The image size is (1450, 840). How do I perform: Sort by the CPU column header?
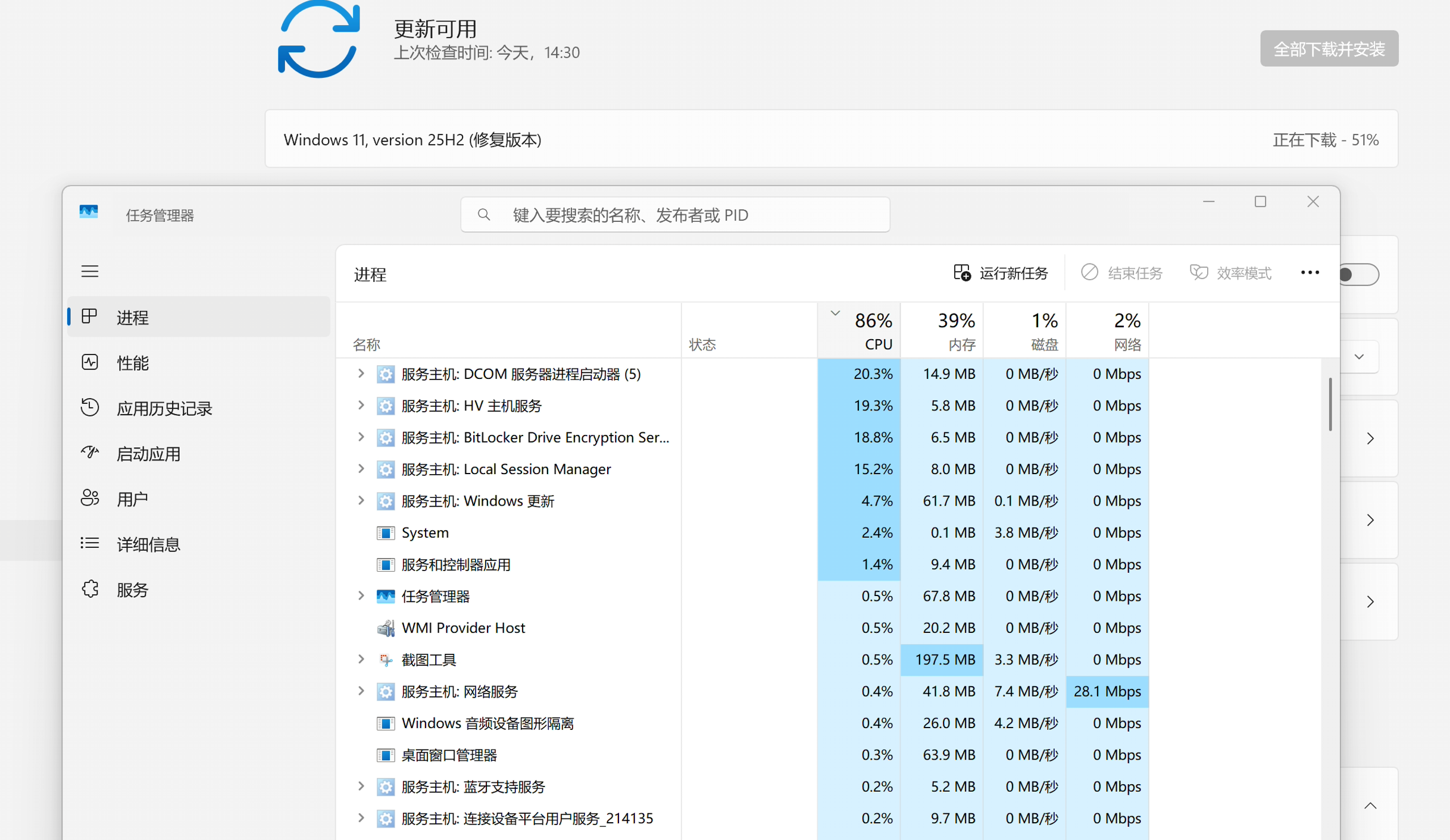859,330
